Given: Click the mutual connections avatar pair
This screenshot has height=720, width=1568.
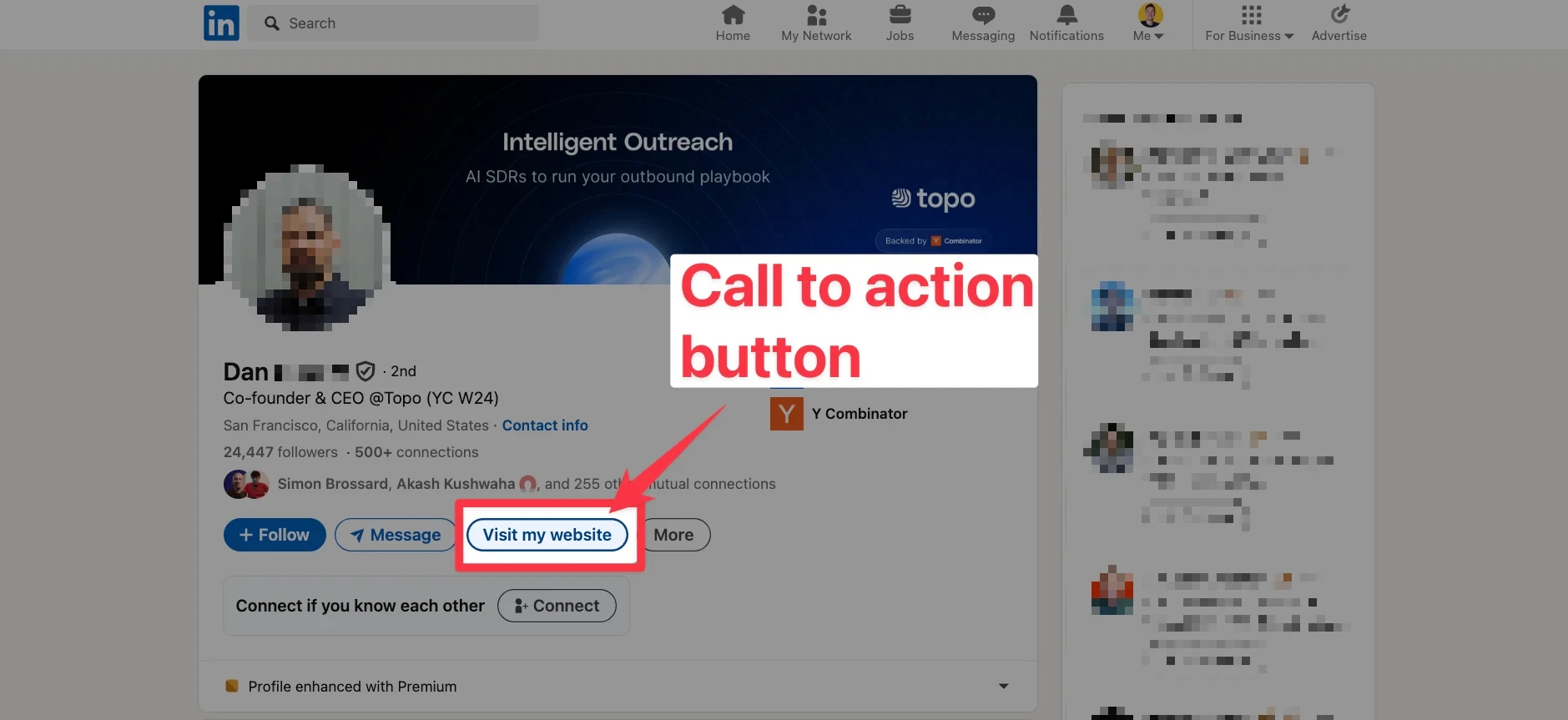Looking at the screenshot, I should [246, 484].
